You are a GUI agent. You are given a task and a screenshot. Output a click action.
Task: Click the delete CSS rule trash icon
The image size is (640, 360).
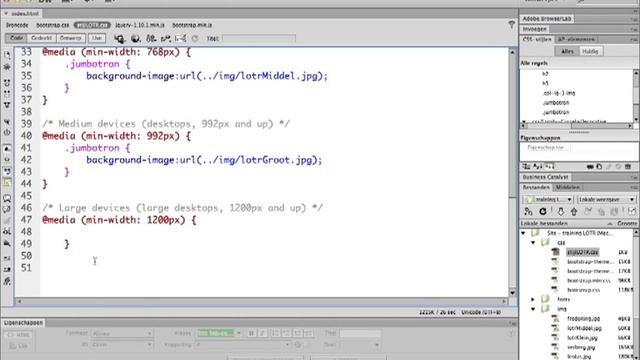(x=628, y=167)
